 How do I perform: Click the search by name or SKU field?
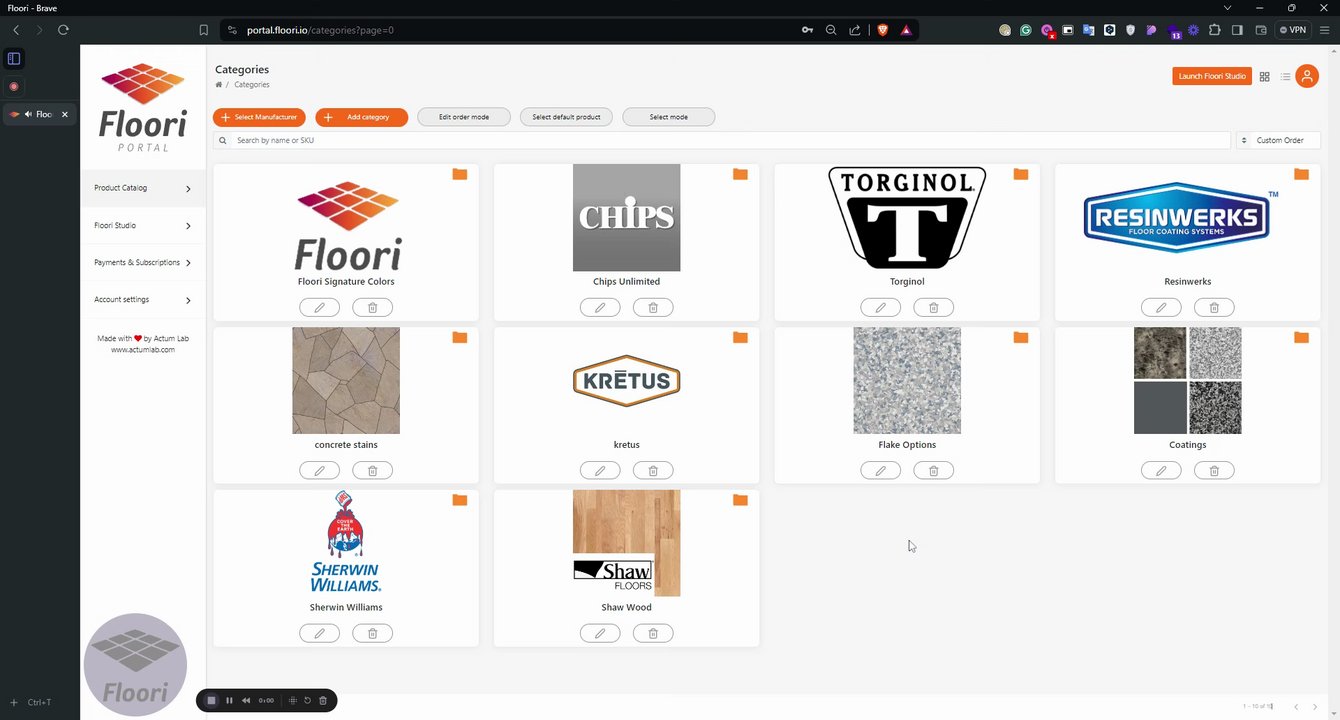pyautogui.click(x=722, y=141)
